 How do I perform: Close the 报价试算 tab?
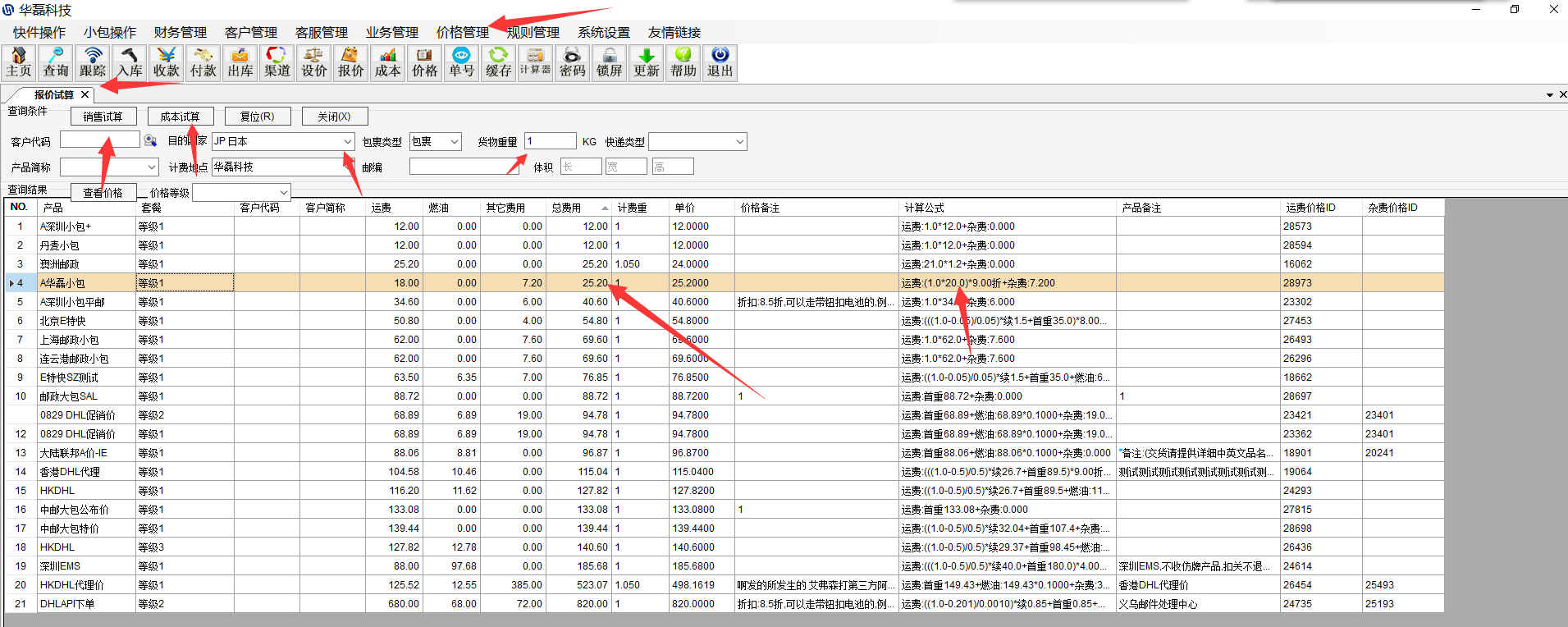click(x=85, y=94)
